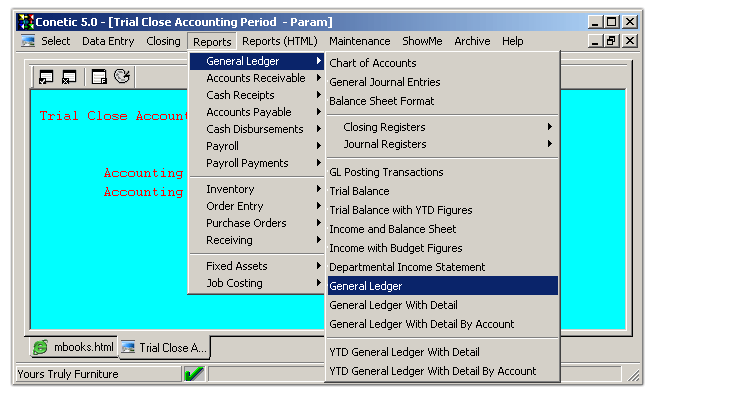The width and height of the screenshot is (729, 409).
Task: Click the first toolbar icon with checkmark
Action: point(46,76)
